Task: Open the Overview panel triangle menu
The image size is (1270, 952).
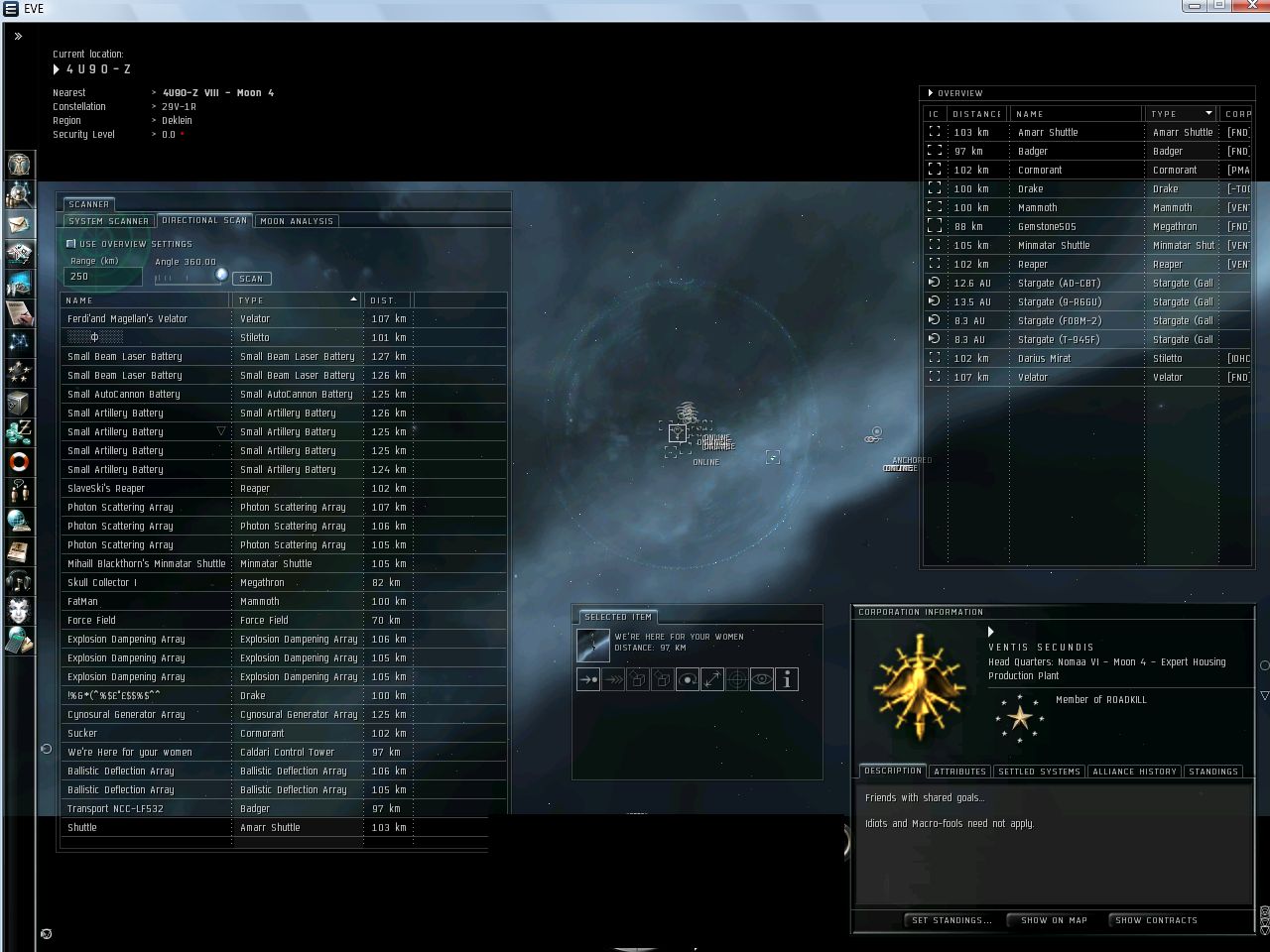Action: tap(931, 93)
